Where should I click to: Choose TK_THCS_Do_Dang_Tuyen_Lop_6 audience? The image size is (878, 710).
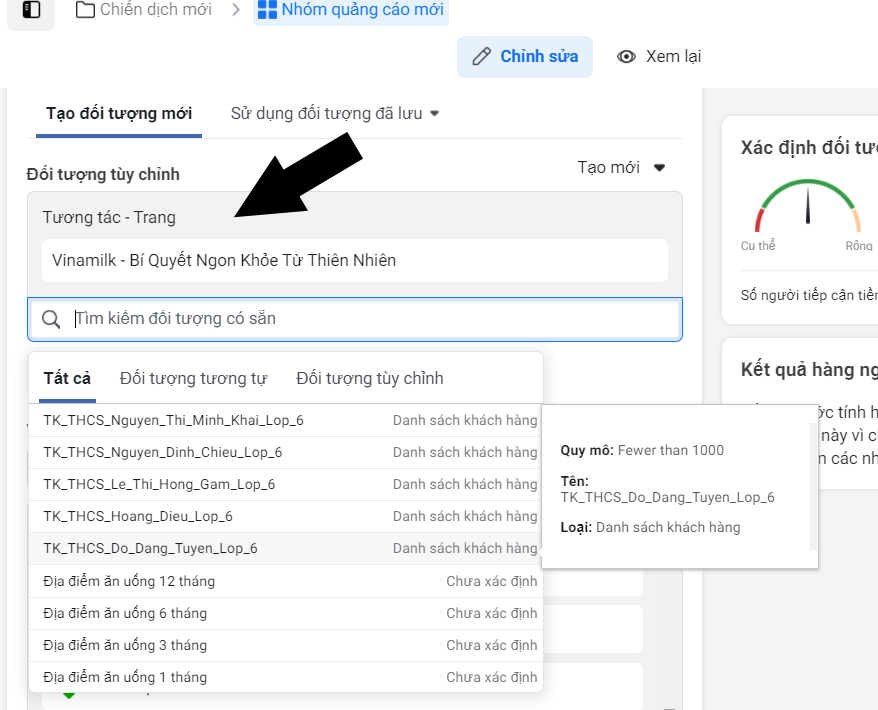286,548
